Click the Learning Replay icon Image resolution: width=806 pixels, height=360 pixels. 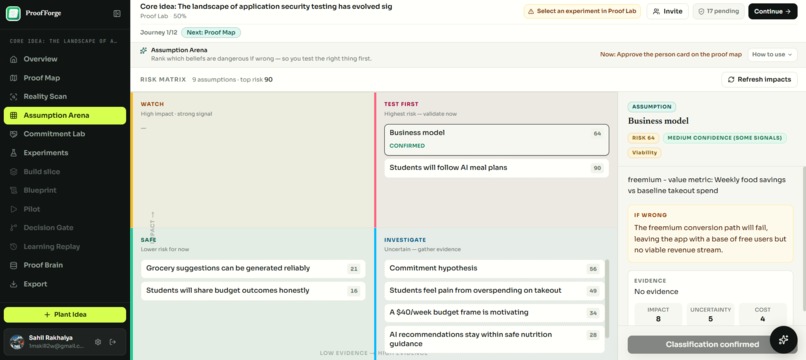click(13, 247)
